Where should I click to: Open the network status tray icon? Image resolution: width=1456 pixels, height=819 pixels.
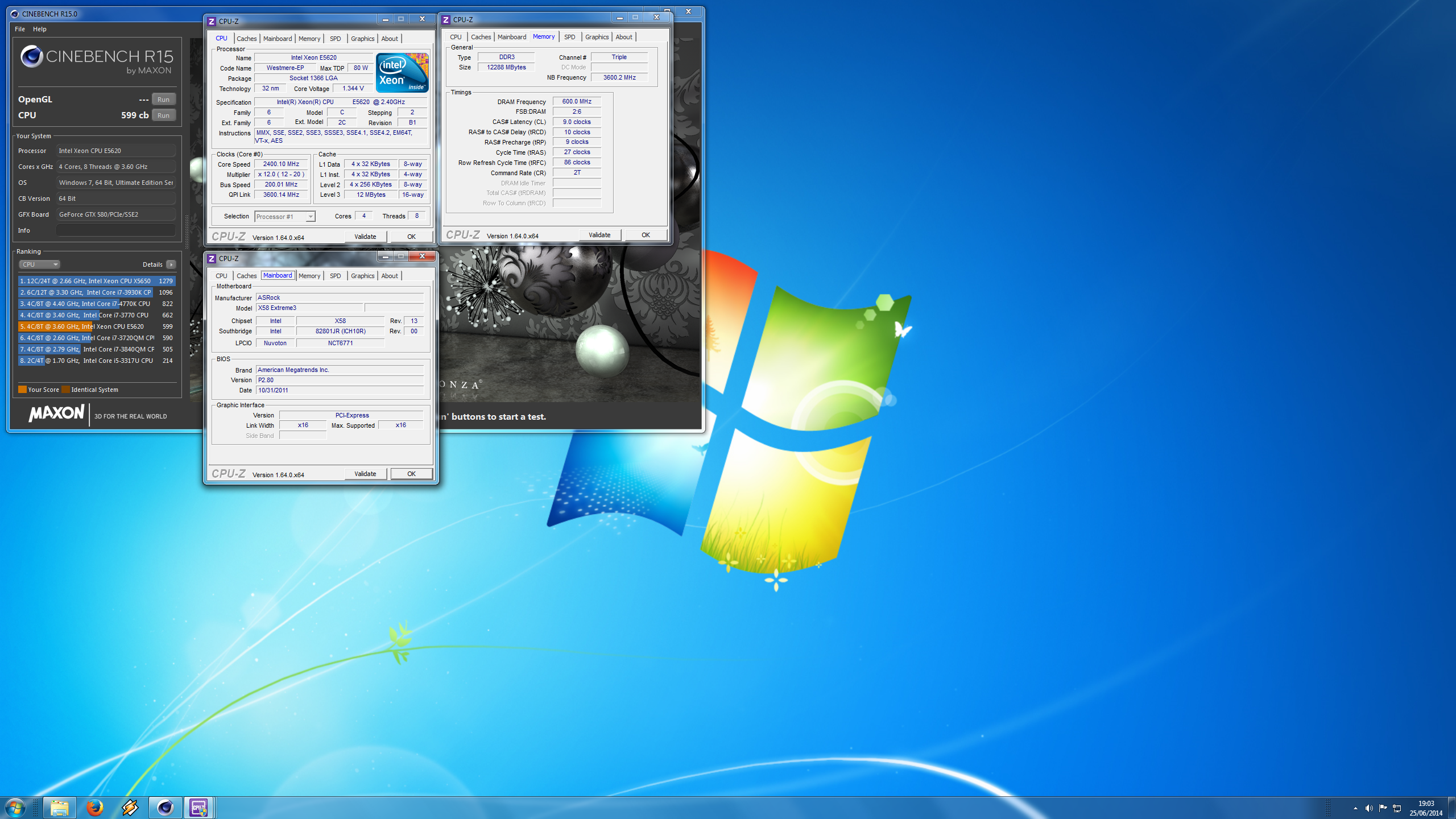coord(1397,808)
